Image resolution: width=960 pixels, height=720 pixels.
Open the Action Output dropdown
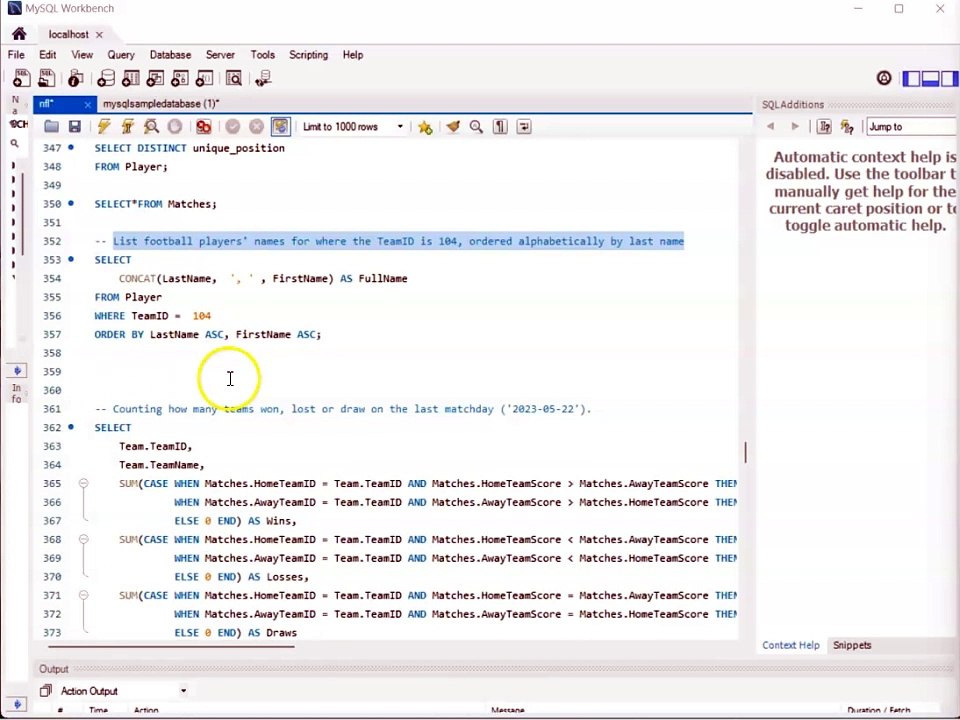(x=122, y=691)
